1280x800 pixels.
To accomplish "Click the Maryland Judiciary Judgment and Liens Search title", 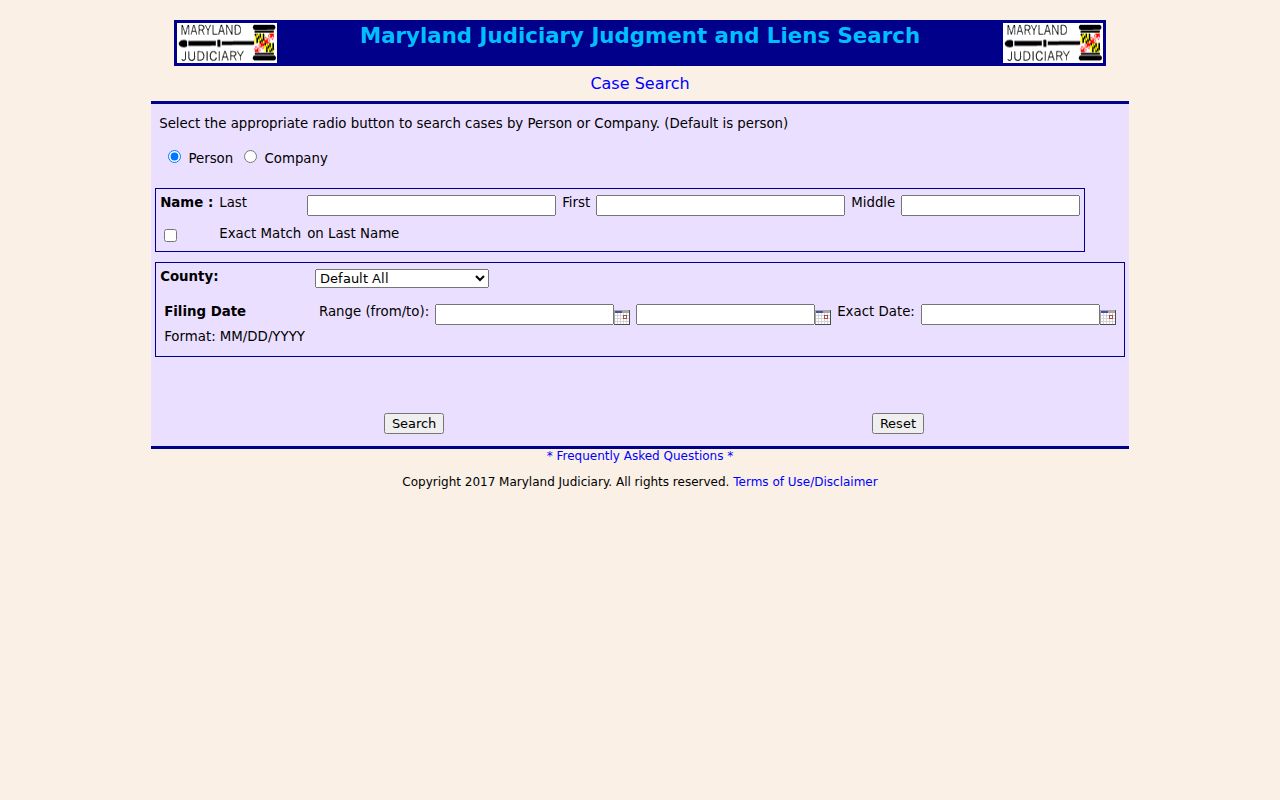I will 640,36.
